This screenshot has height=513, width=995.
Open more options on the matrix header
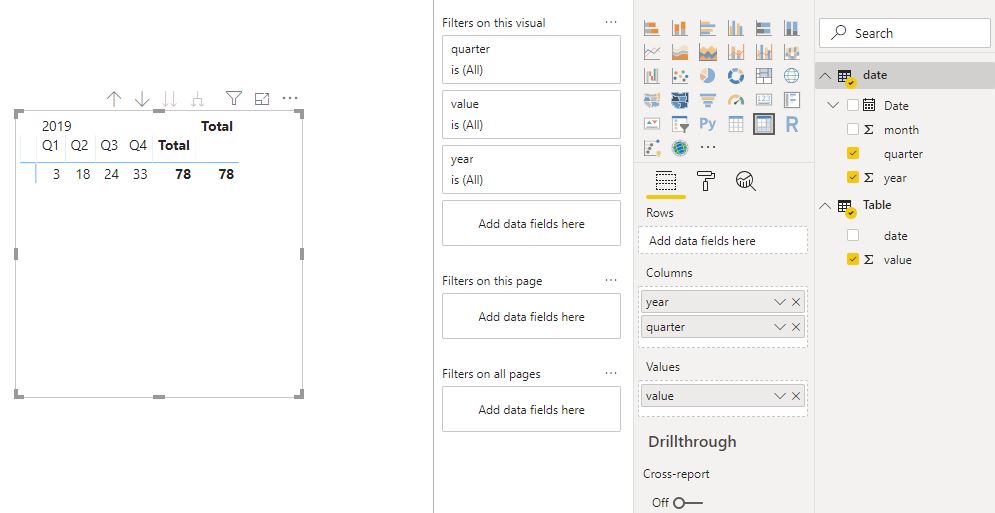tap(290, 98)
